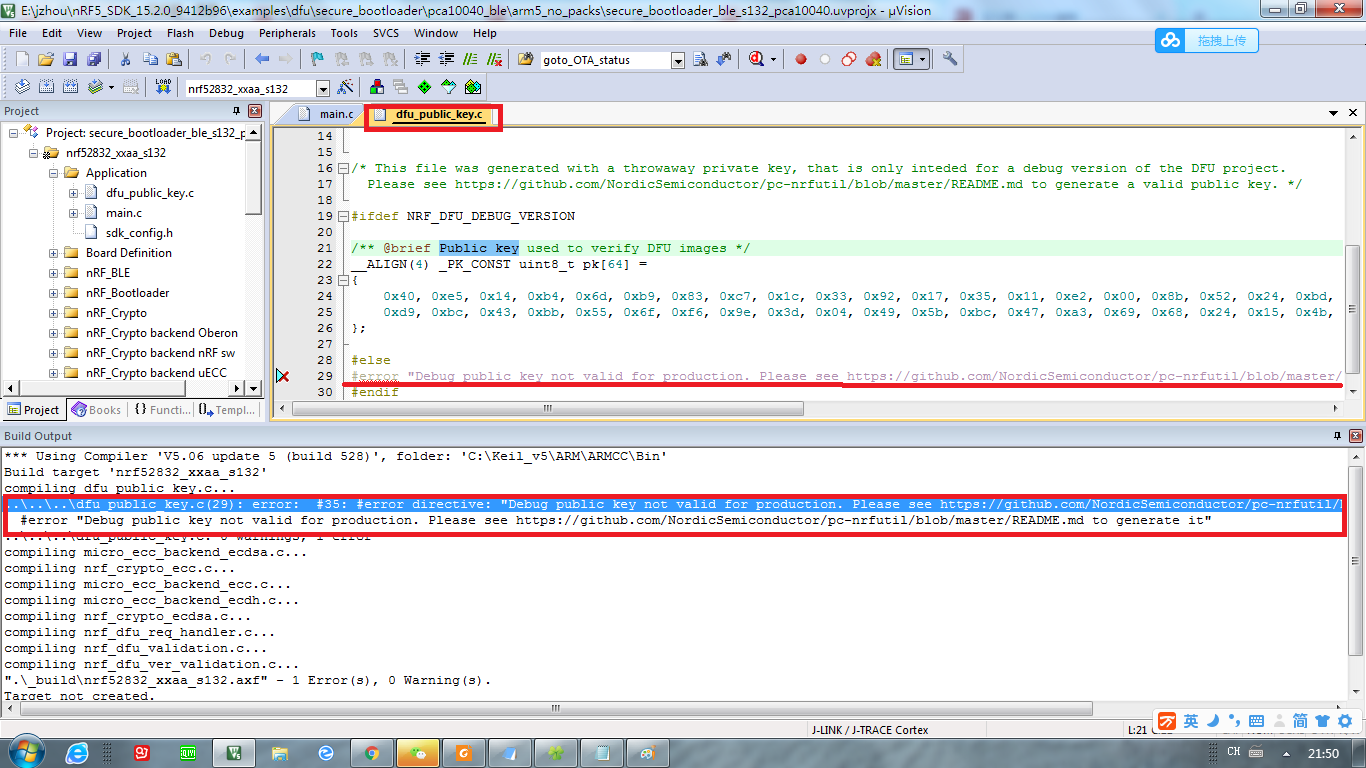Insert a breakpoint using the red dot icon
This screenshot has height=768, width=1366.
[x=801, y=59]
